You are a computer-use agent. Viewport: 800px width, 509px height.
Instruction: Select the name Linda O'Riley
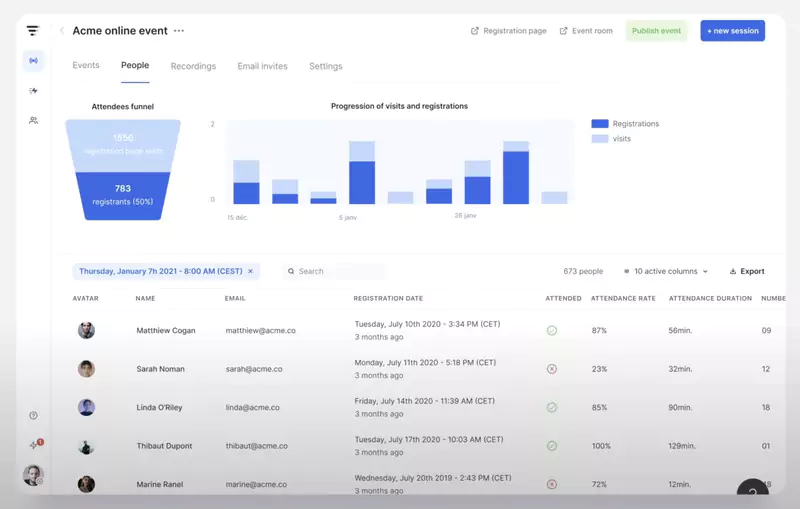point(159,408)
